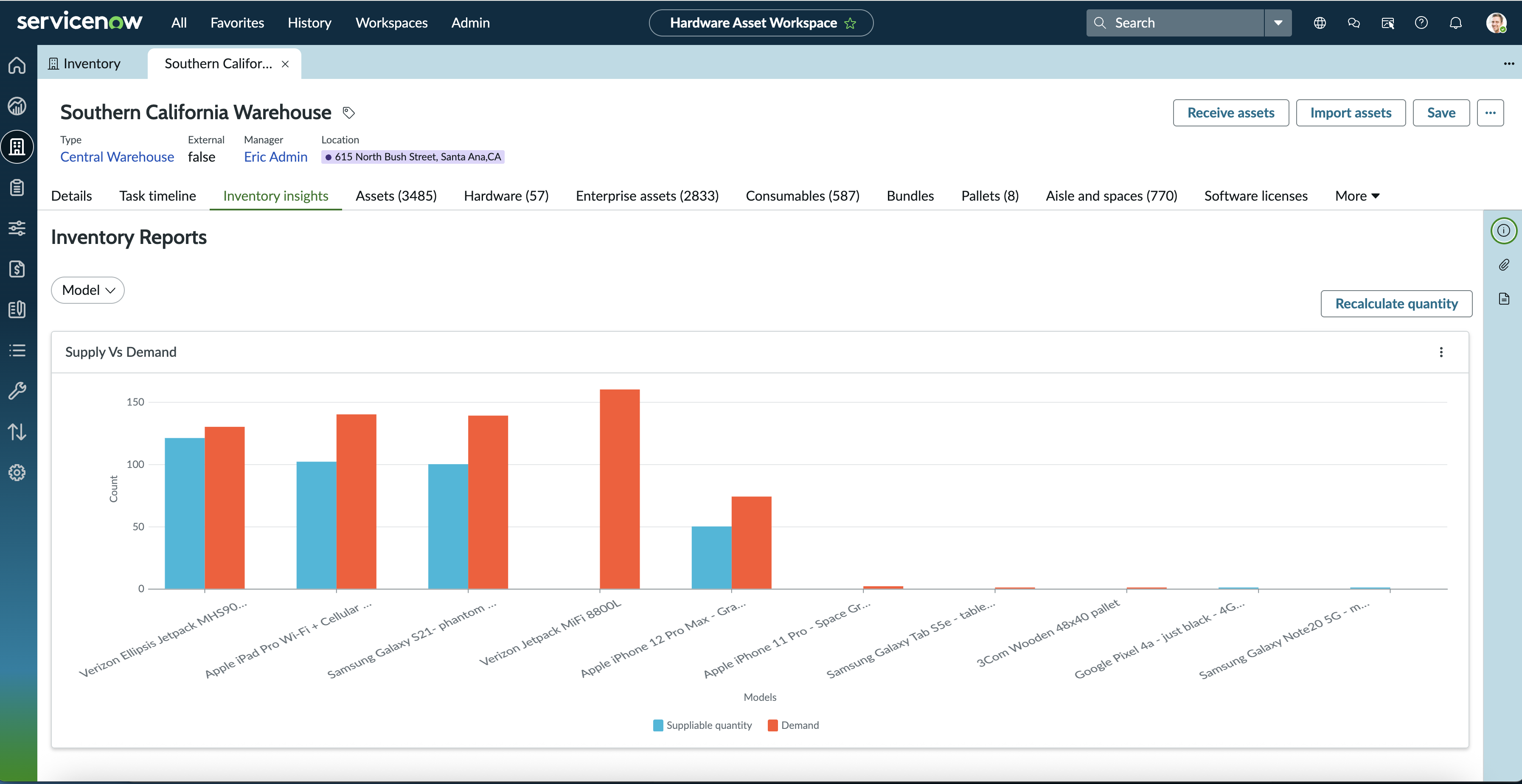Switch to the Software licenses tab

1256,196
